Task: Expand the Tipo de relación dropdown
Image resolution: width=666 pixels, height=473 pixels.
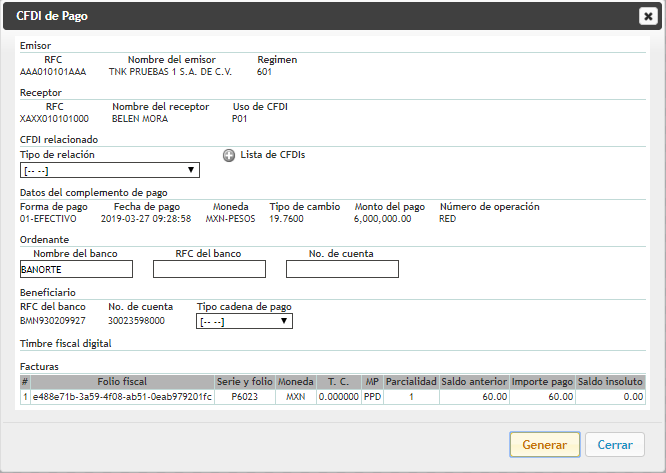Action: (110, 170)
